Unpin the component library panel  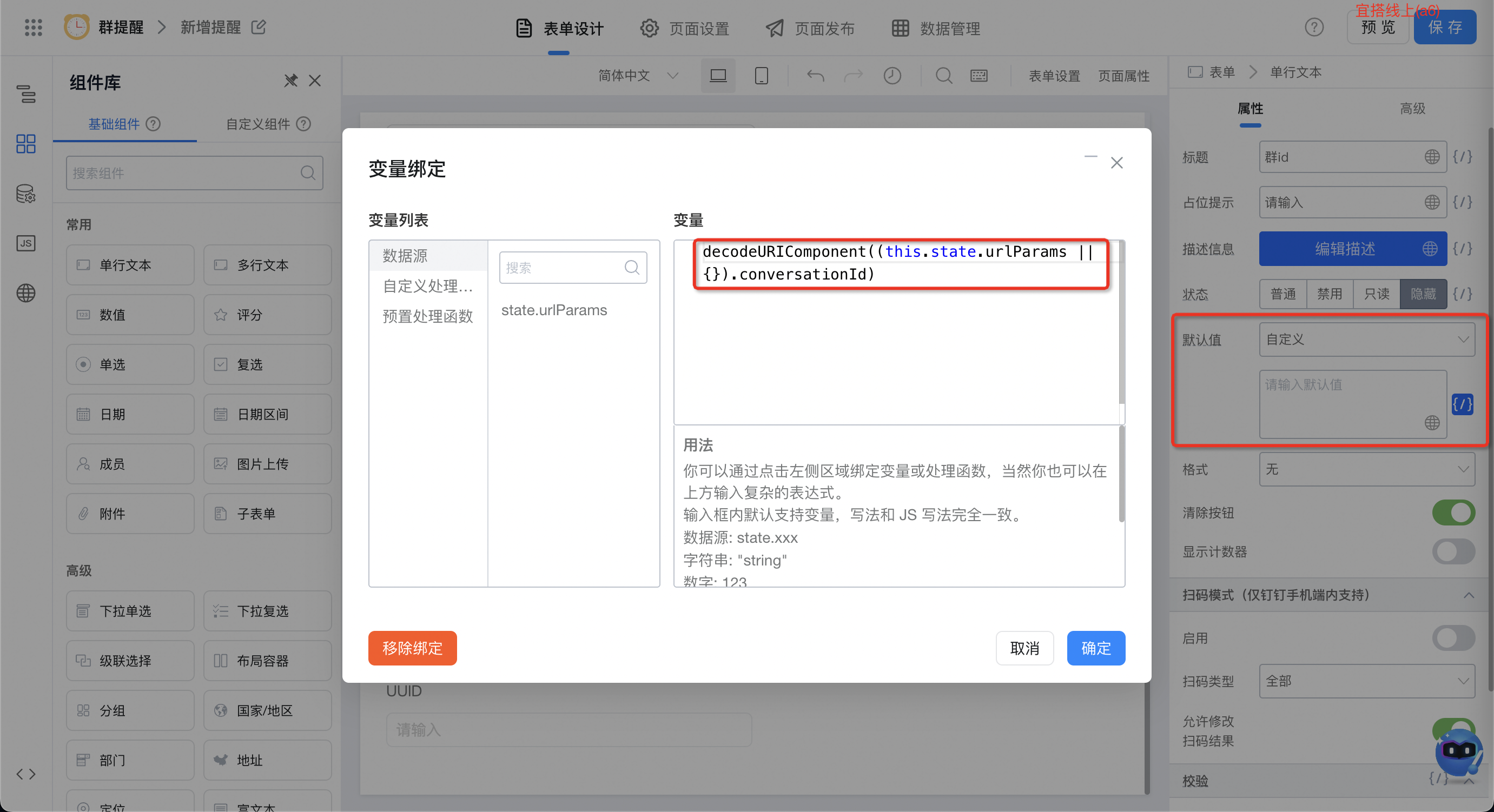290,81
